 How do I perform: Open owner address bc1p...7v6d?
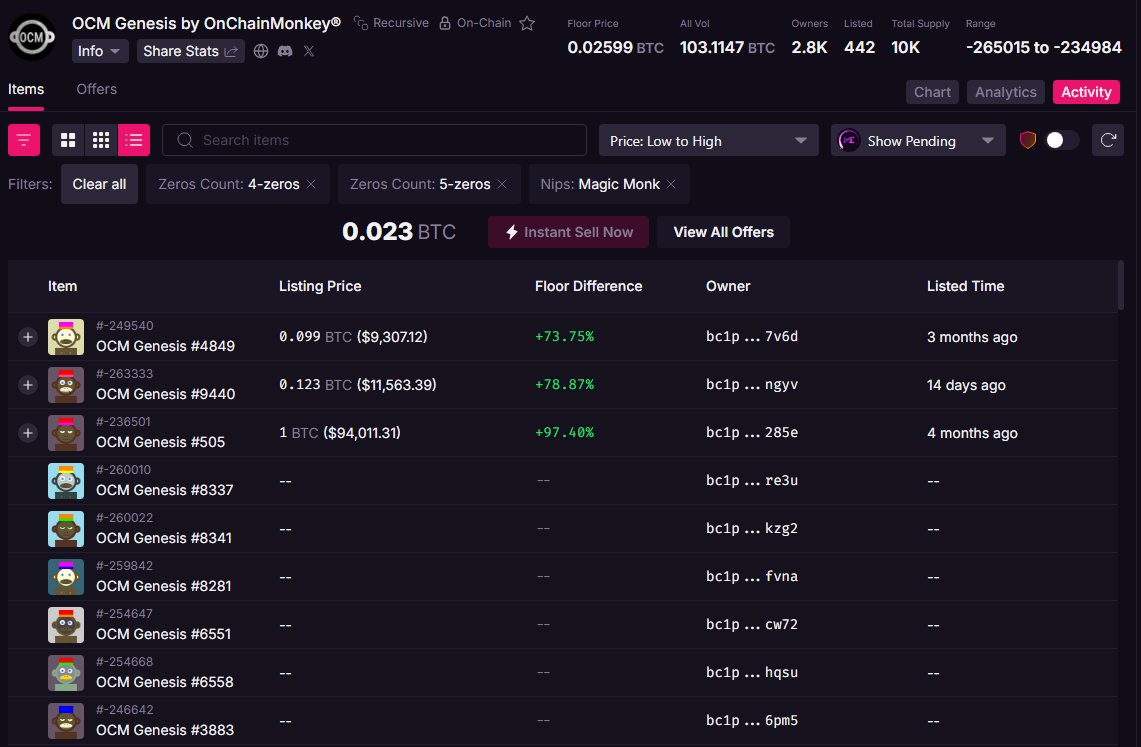pos(752,337)
